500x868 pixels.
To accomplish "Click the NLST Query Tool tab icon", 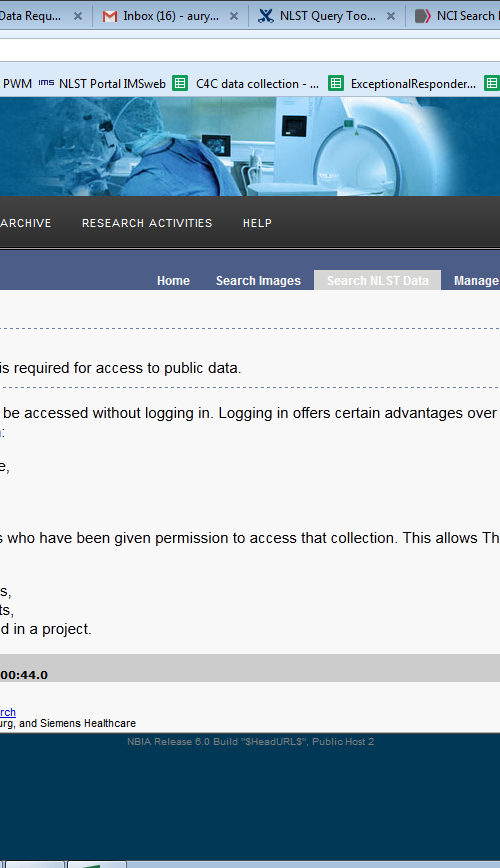I will (x=266, y=16).
